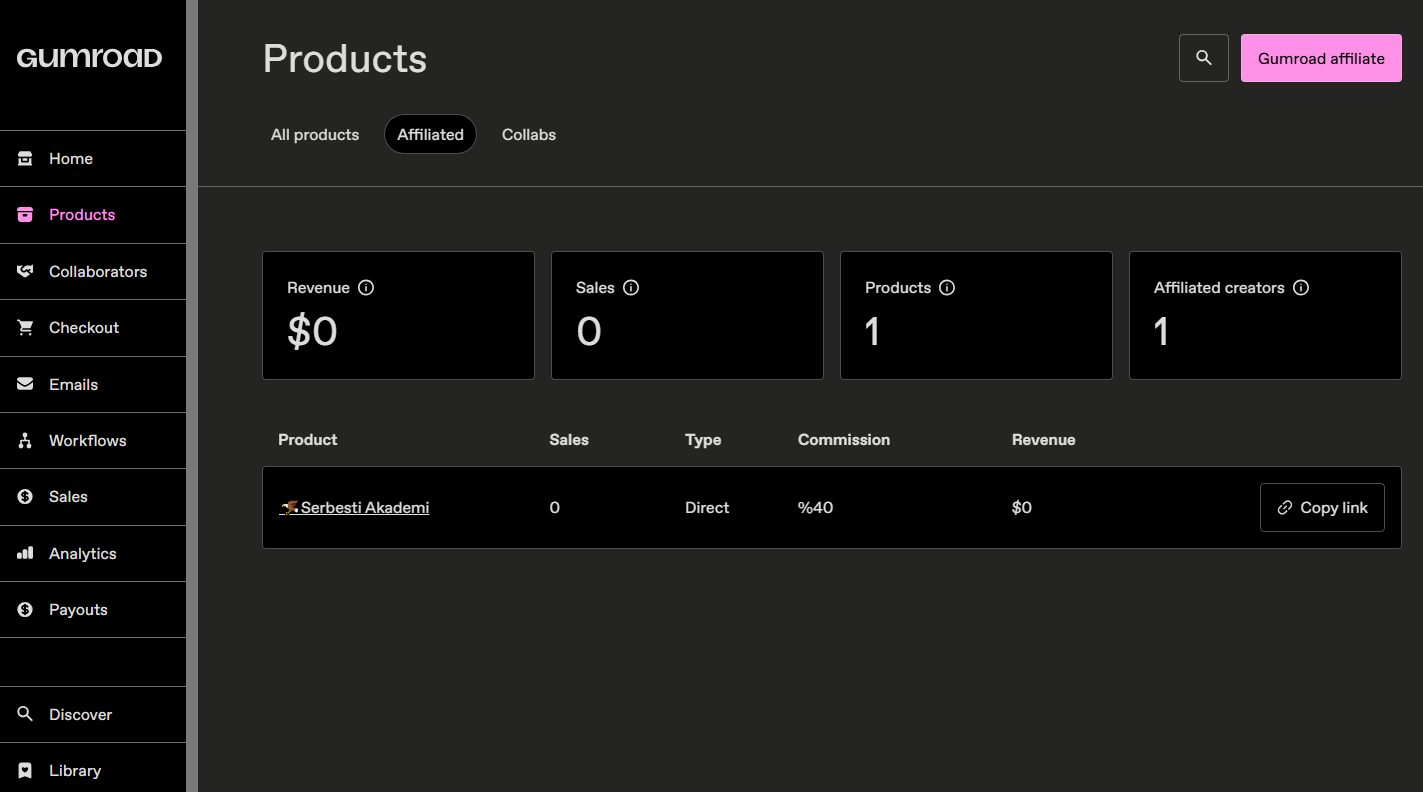This screenshot has width=1423, height=792.
Task: Open Library in the sidebar
Action: (93, 770)
